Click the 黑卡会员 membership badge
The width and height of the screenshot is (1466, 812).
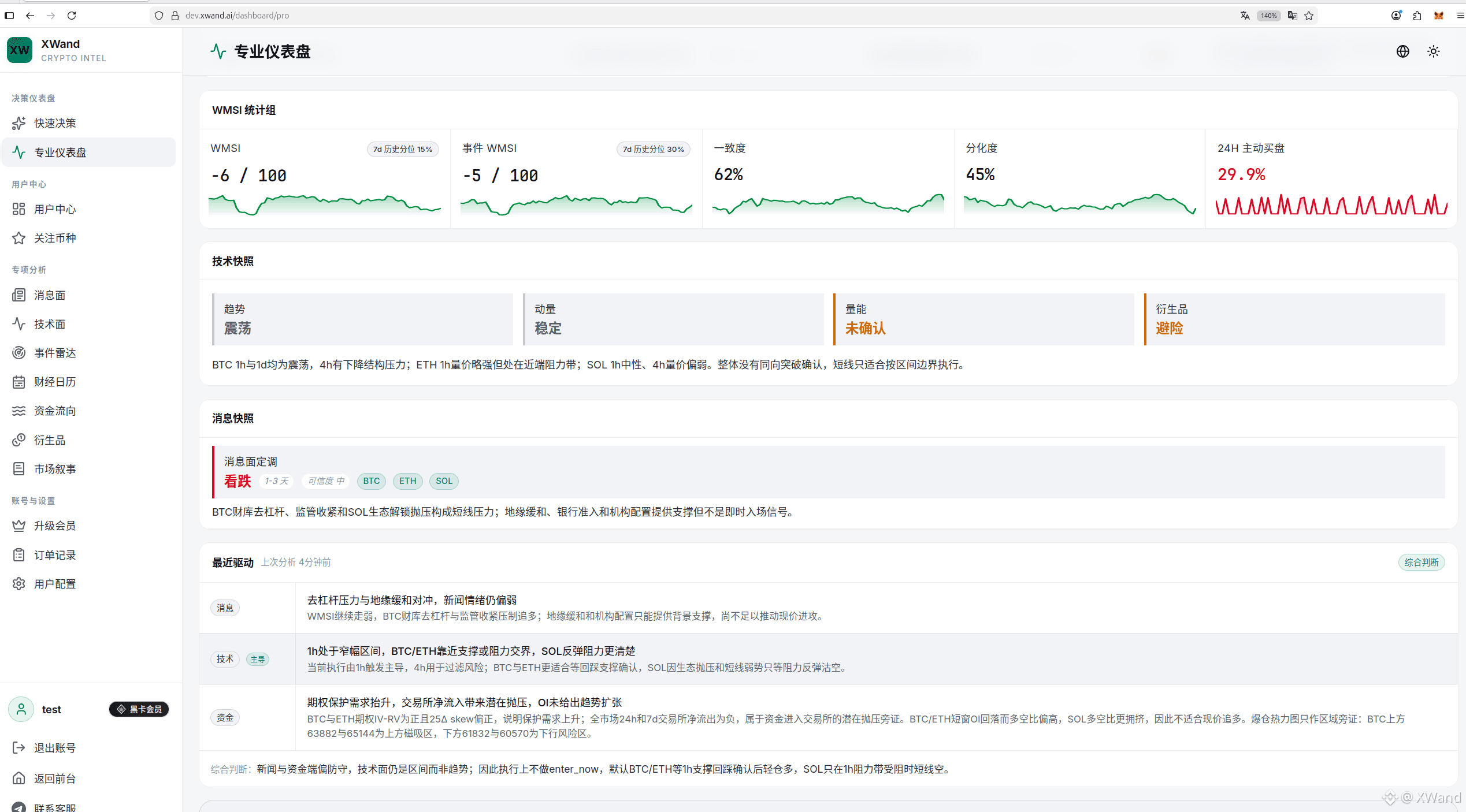click(139, 709)
